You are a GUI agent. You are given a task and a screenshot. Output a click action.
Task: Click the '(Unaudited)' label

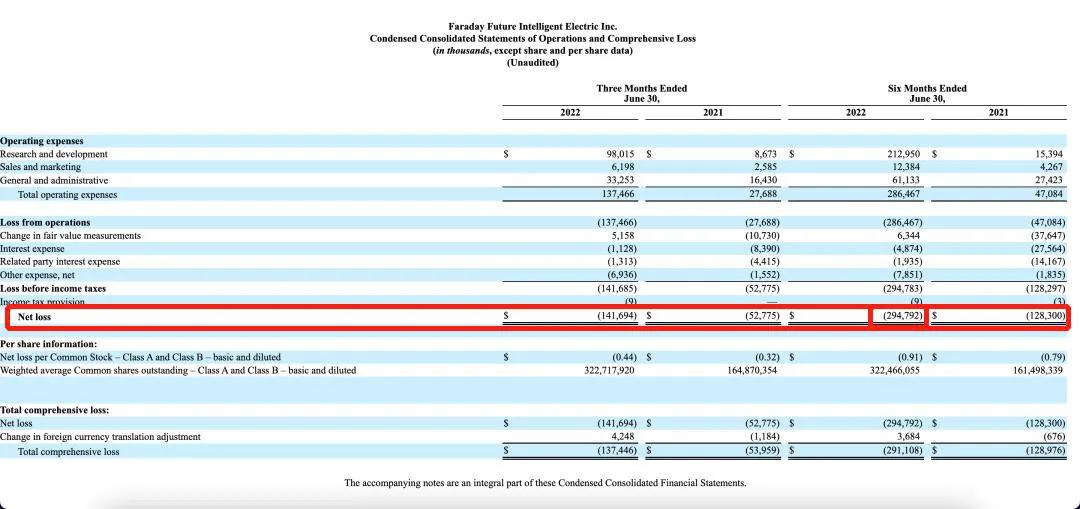click(x=532, y=63)
